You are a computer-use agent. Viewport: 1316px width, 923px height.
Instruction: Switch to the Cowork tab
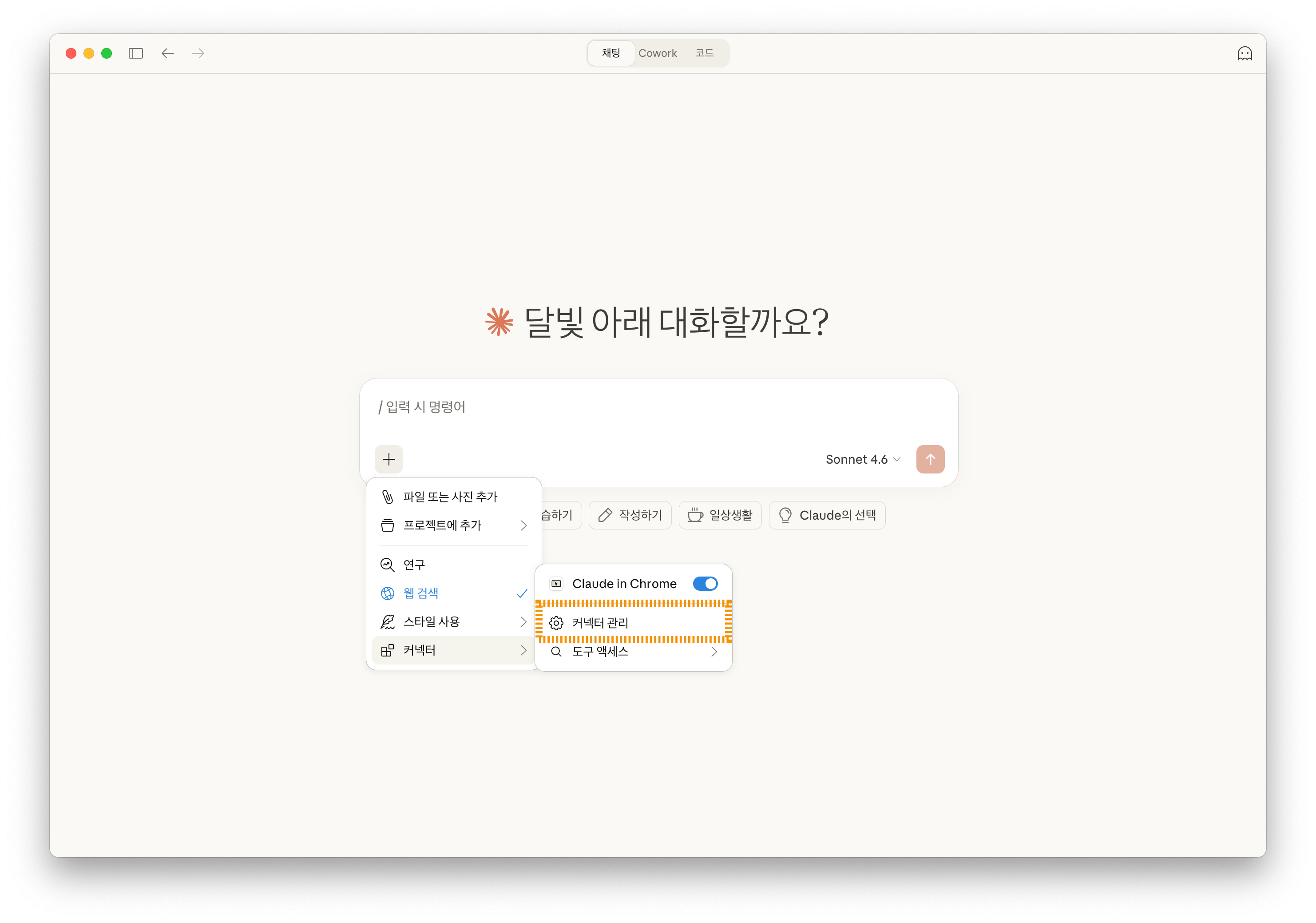(x=658, y=53)
